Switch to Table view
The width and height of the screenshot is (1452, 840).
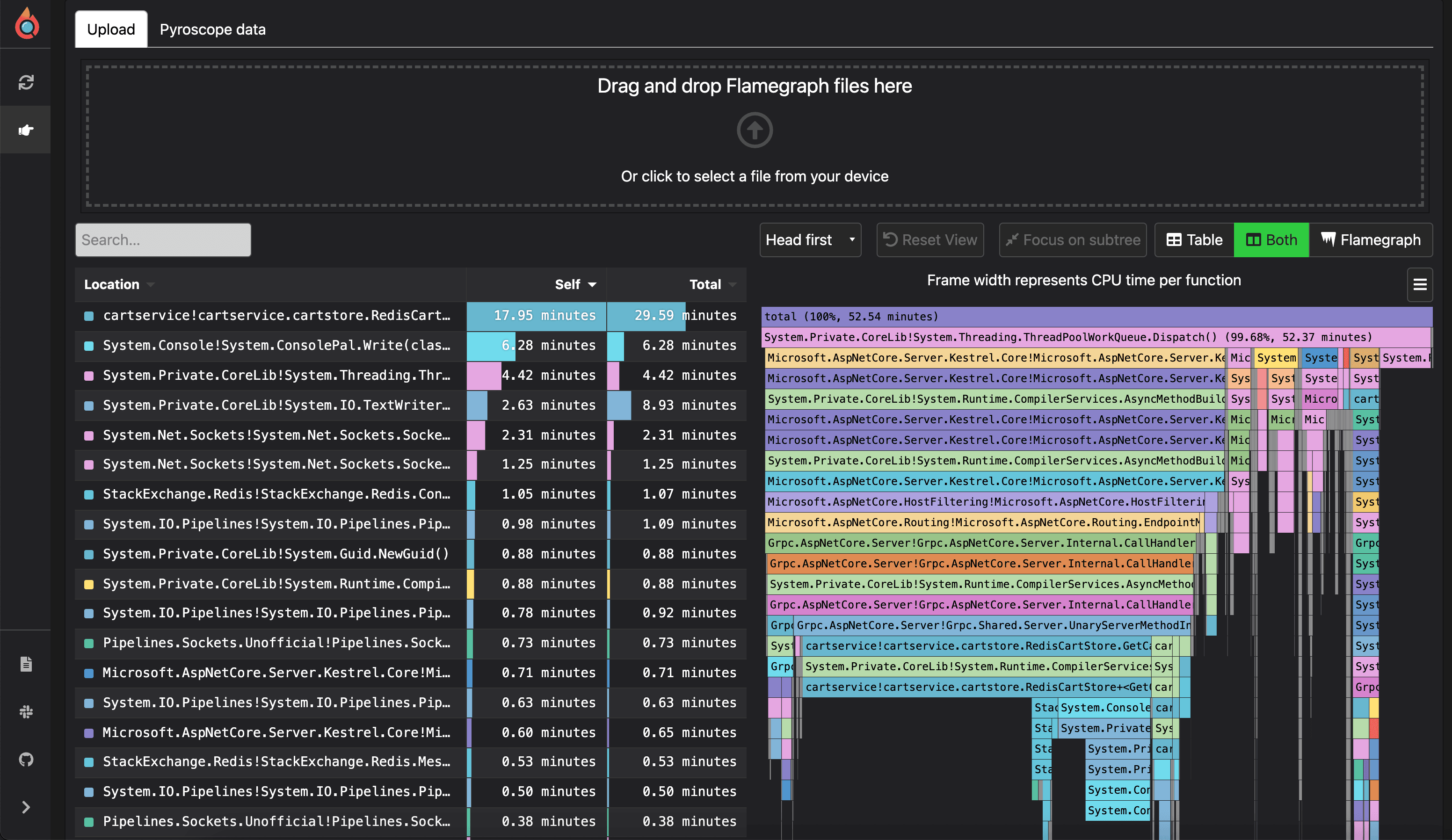tap(1194, 239)
